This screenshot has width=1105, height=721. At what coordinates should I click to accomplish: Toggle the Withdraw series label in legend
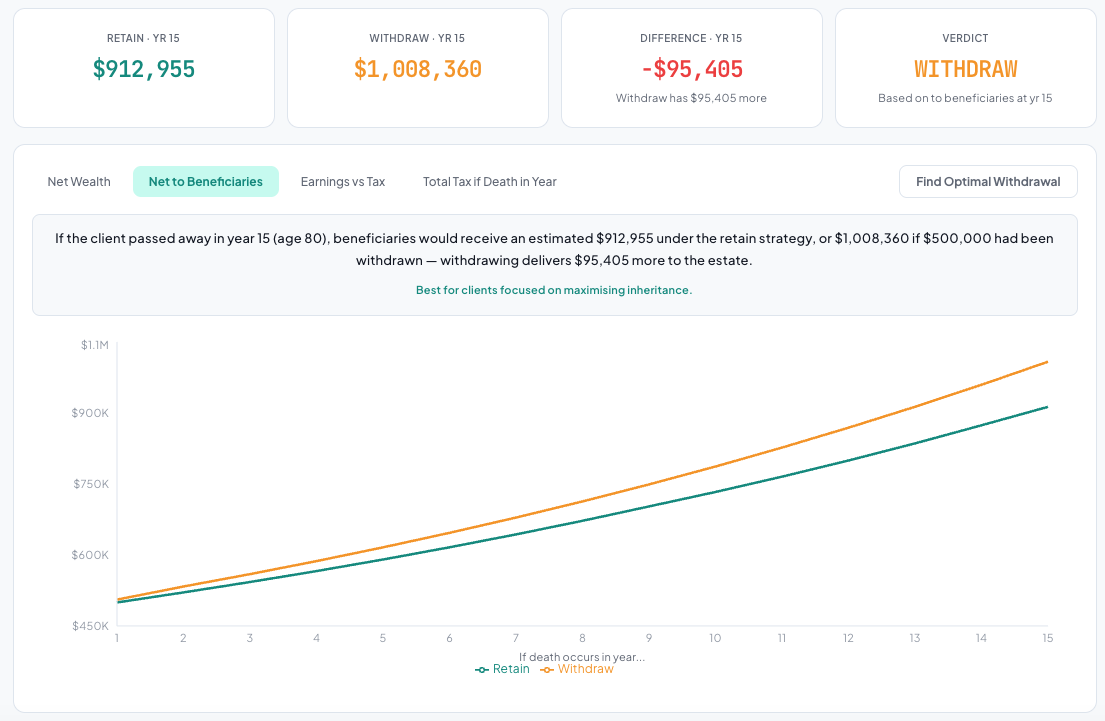(585, 669)
